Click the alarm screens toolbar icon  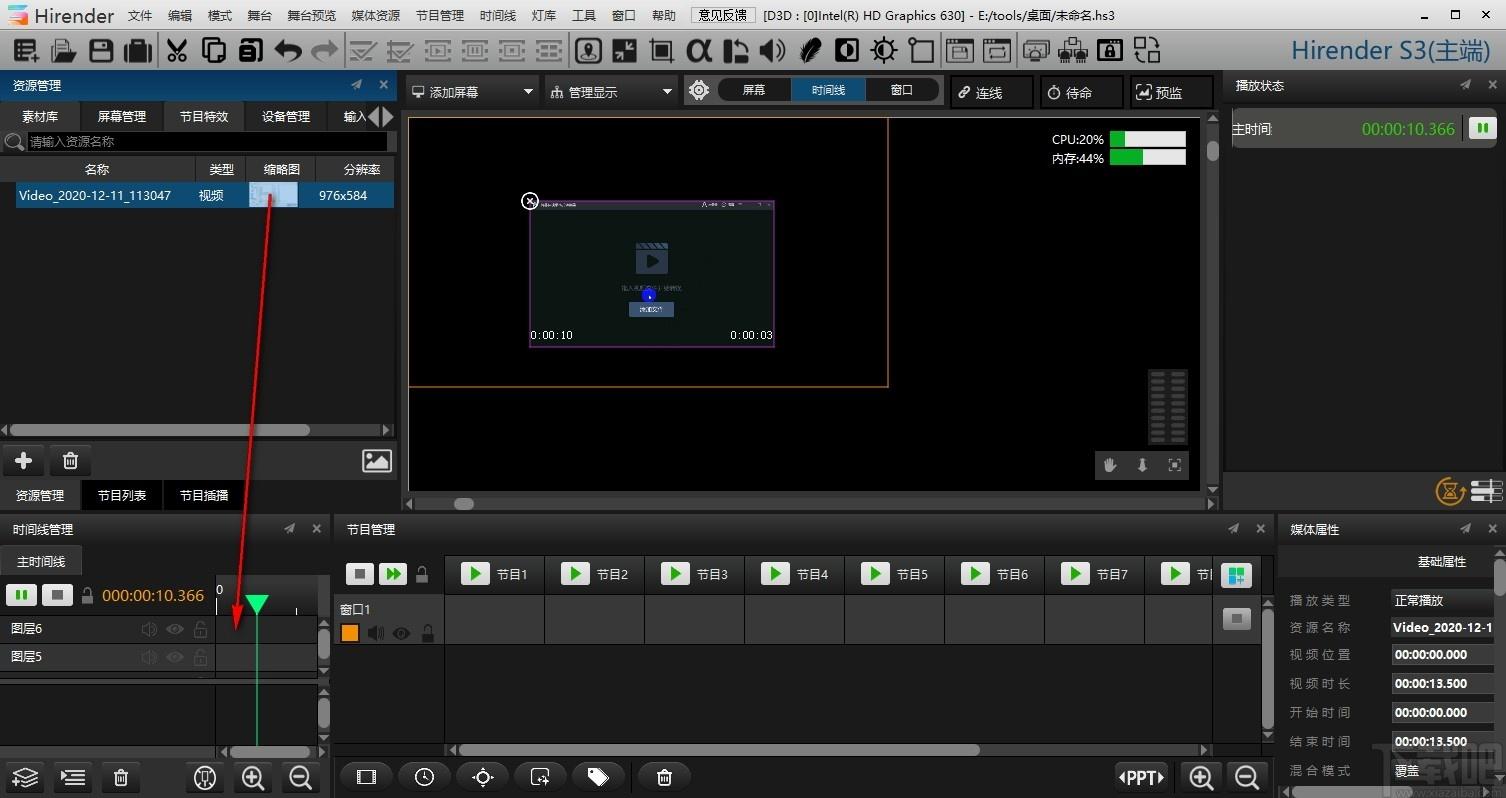pos(1037,50)
